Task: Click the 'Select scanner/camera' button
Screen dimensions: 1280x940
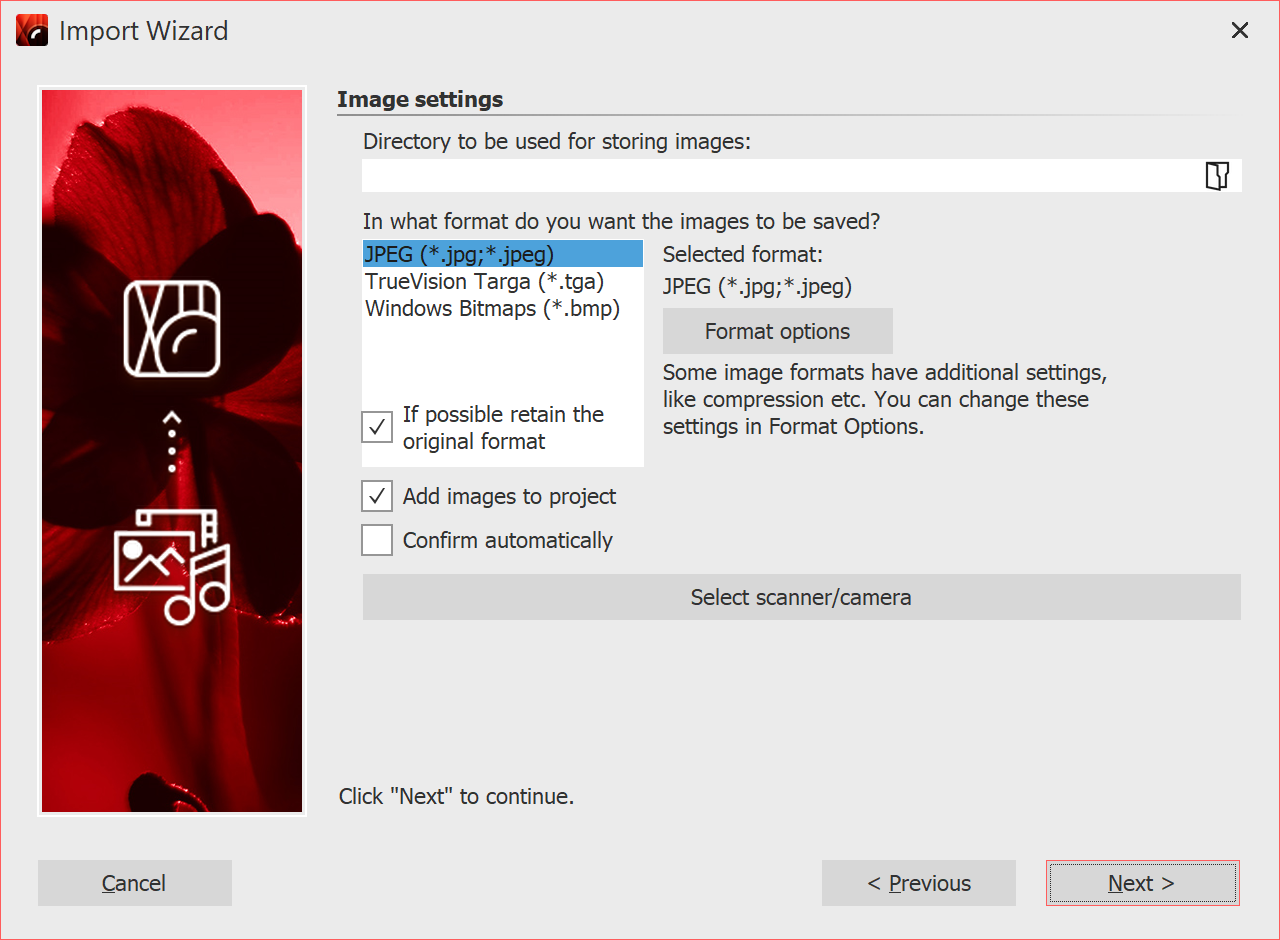Action: pyautogui.click(x=801, y=597)
